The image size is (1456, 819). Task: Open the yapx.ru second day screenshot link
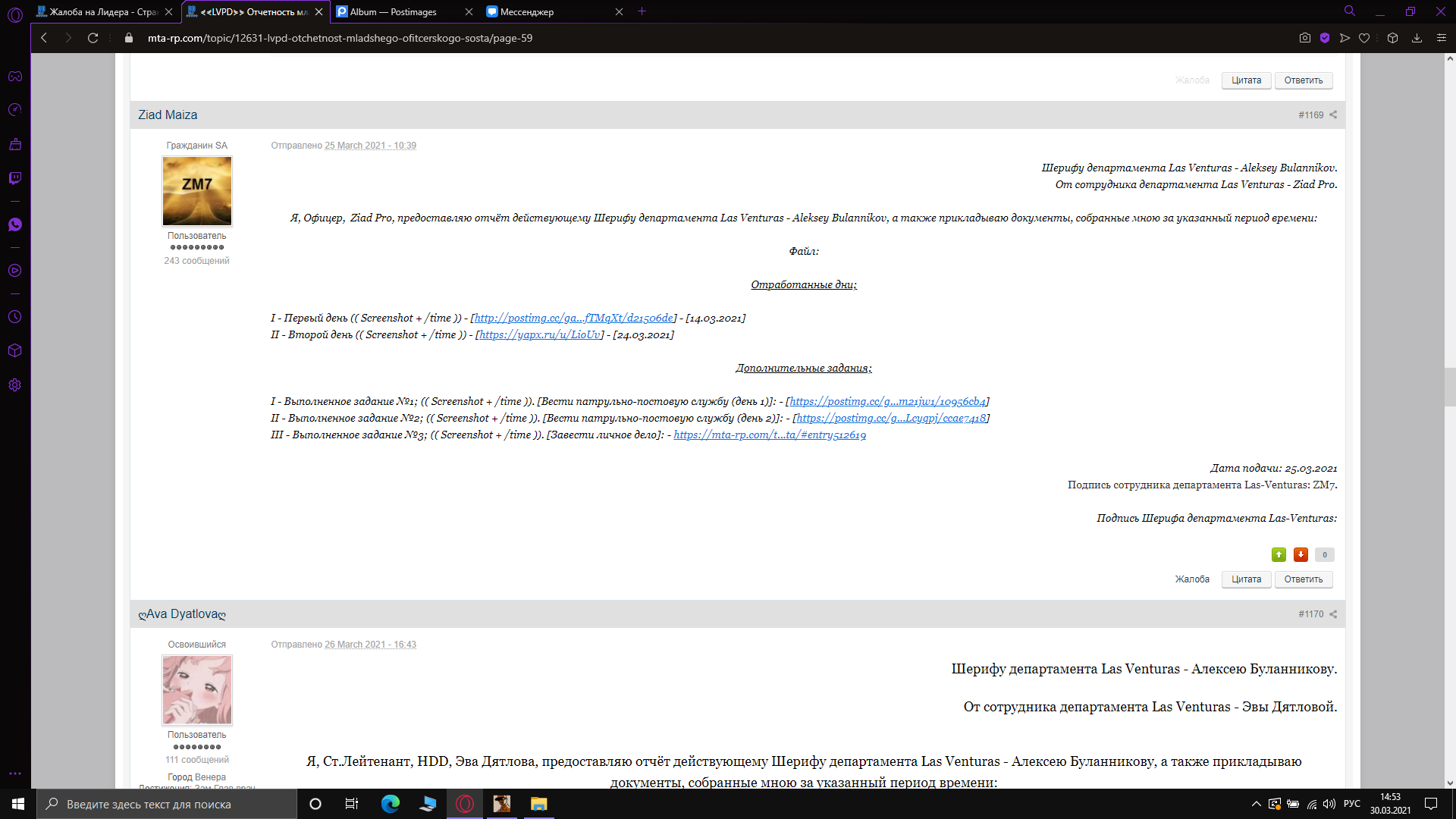540,334
